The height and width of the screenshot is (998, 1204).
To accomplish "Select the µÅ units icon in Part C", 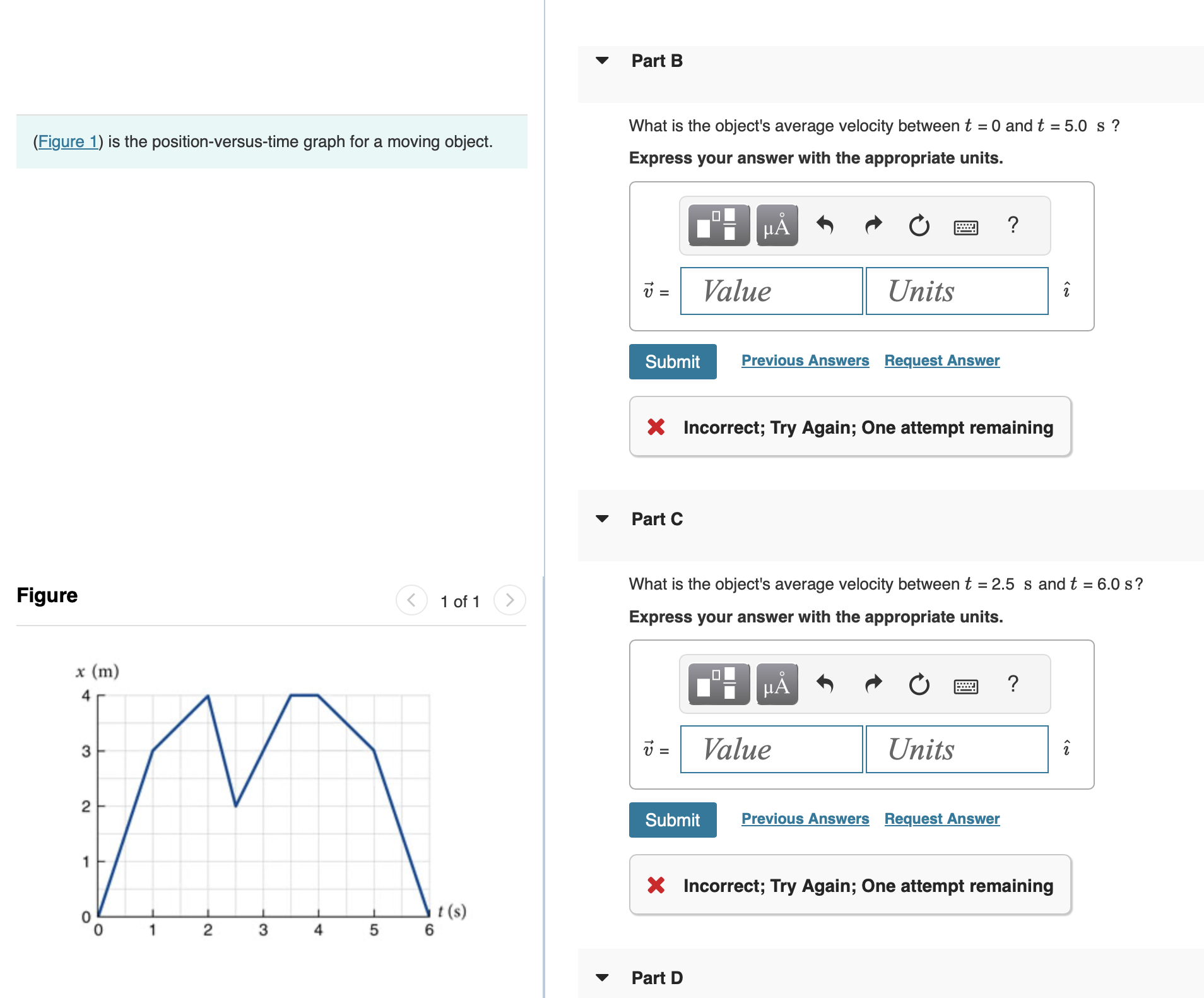I will point(776,684).
